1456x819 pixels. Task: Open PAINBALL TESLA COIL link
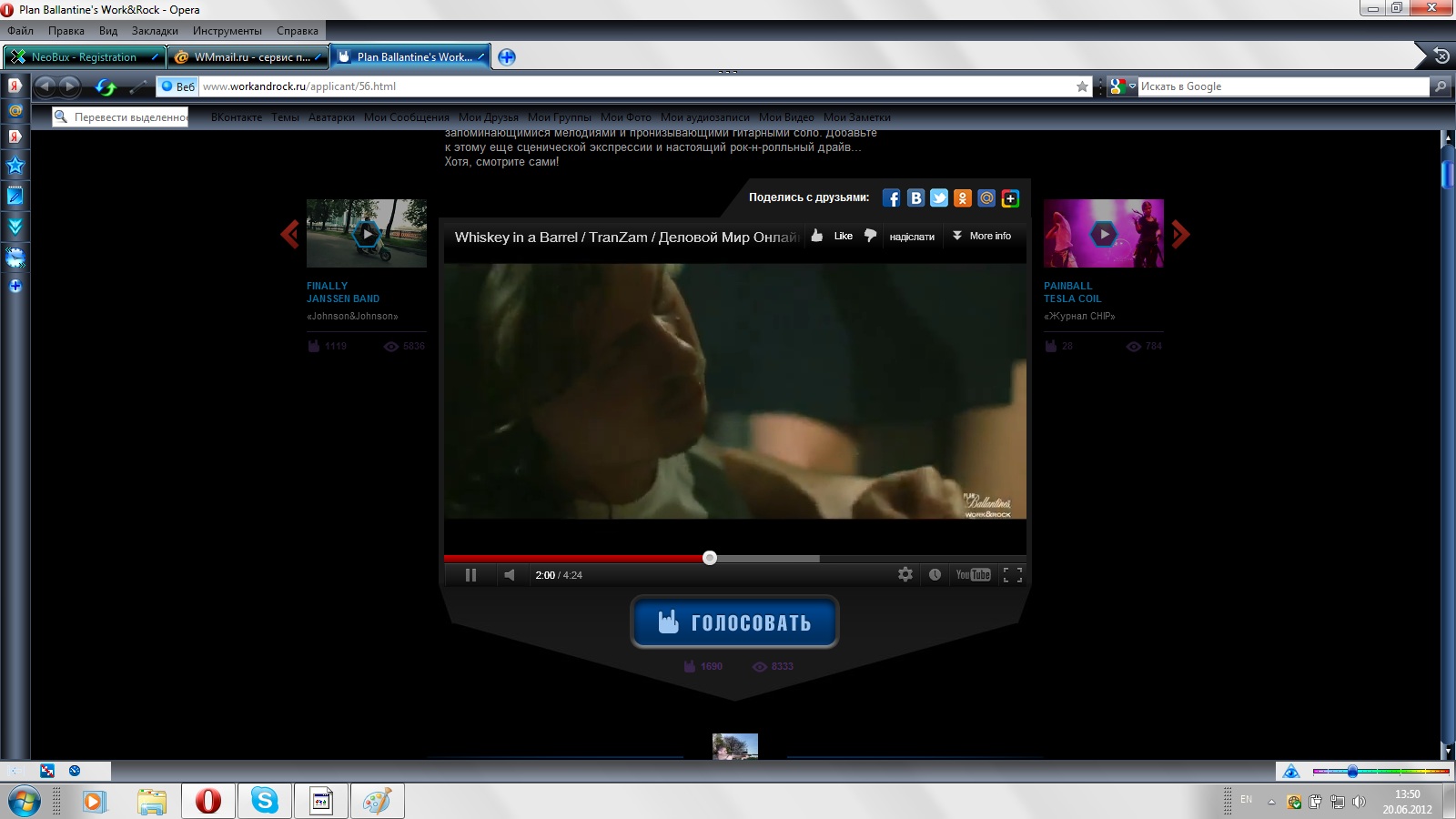(1072, 292)
